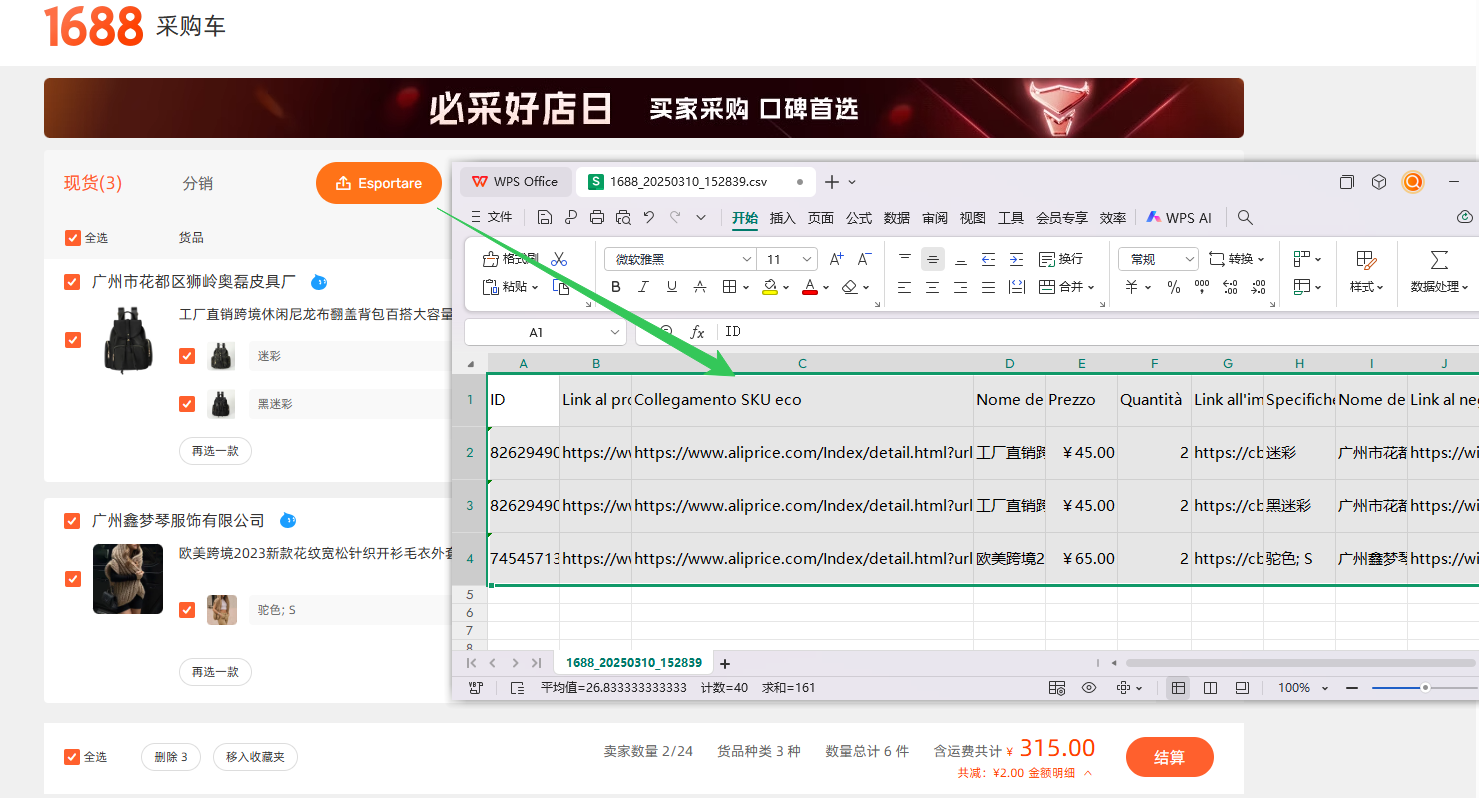1479x798 pixels.
Task: Expand the 粘贴 paste options dropdown
Action: tap(537, 288)
